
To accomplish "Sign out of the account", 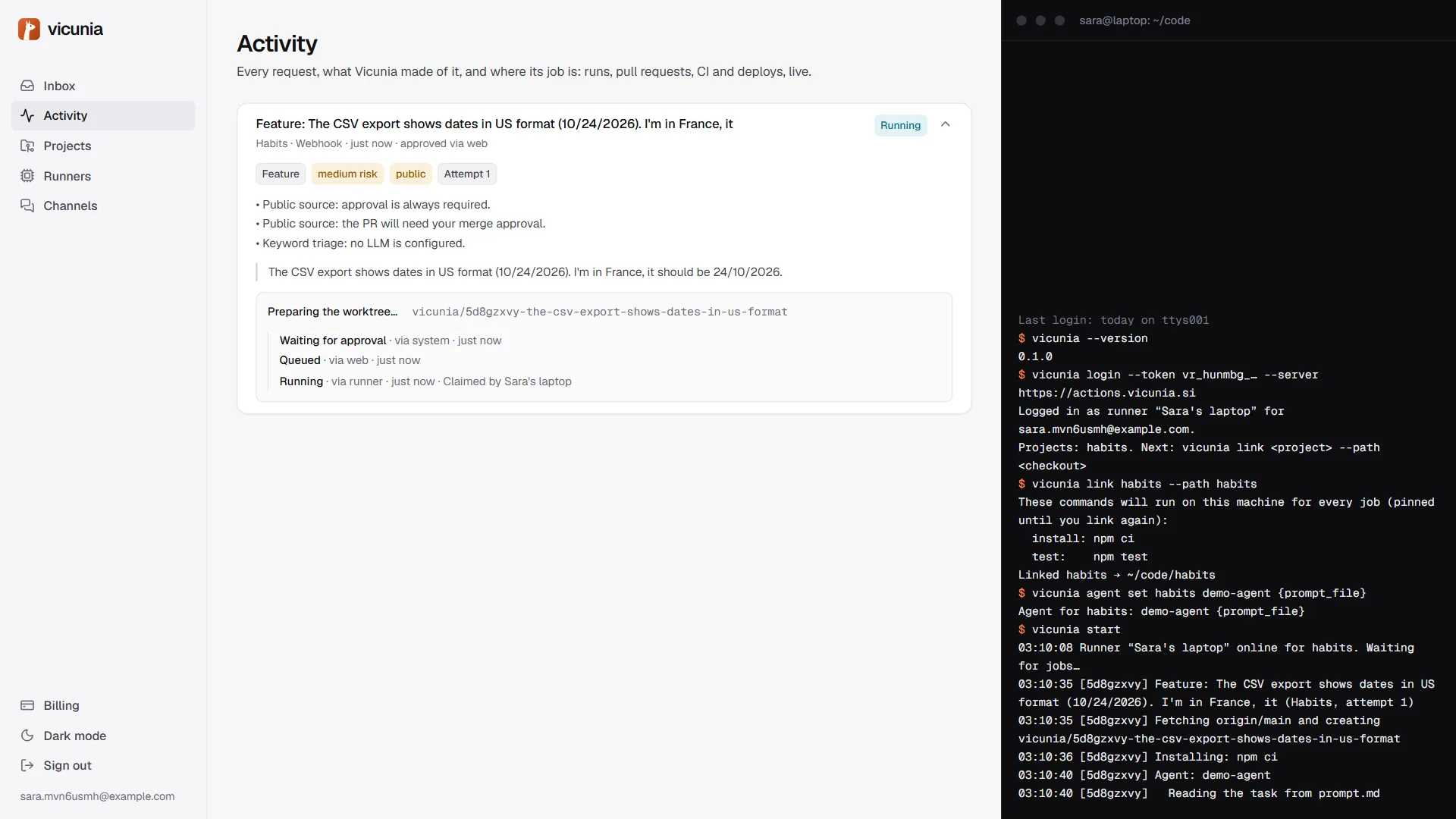I will (103, 765).
